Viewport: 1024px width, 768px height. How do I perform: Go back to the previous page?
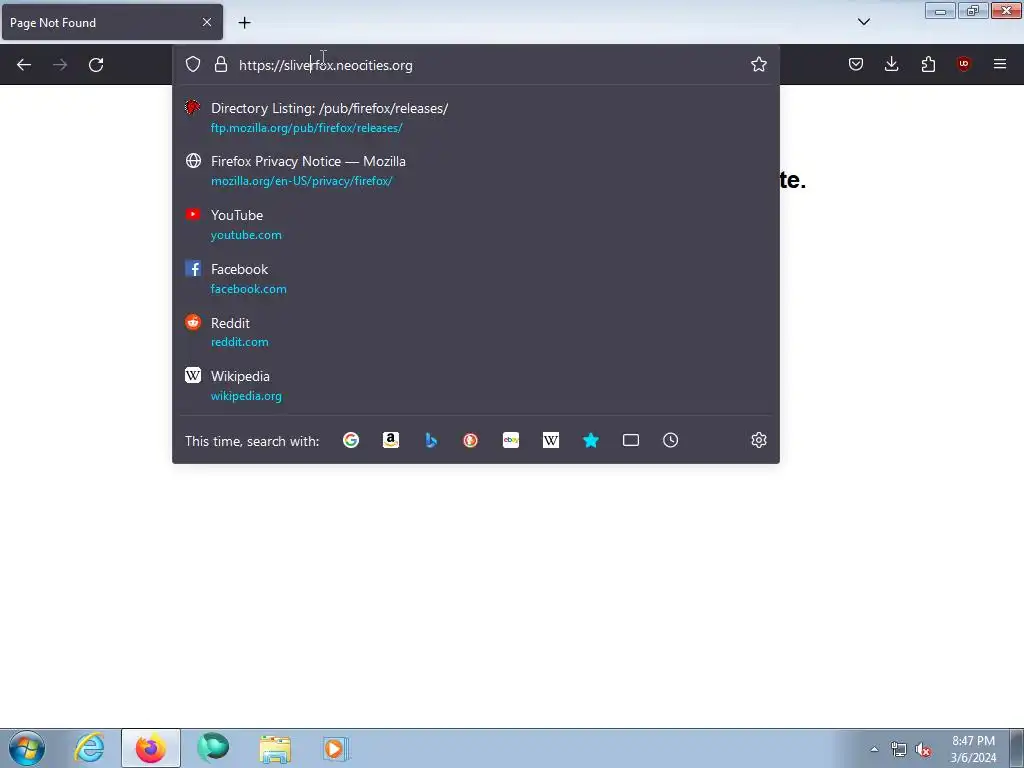point(24,65)
